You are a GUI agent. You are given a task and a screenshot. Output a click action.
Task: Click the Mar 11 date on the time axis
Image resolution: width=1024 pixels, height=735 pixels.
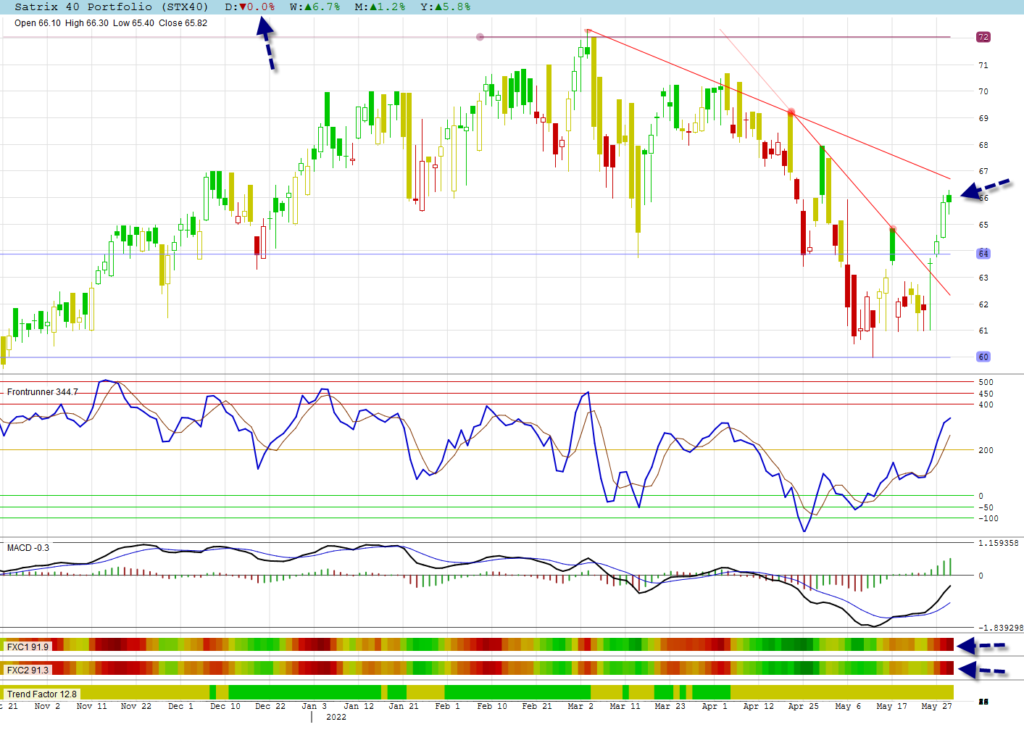click(625, 706)
